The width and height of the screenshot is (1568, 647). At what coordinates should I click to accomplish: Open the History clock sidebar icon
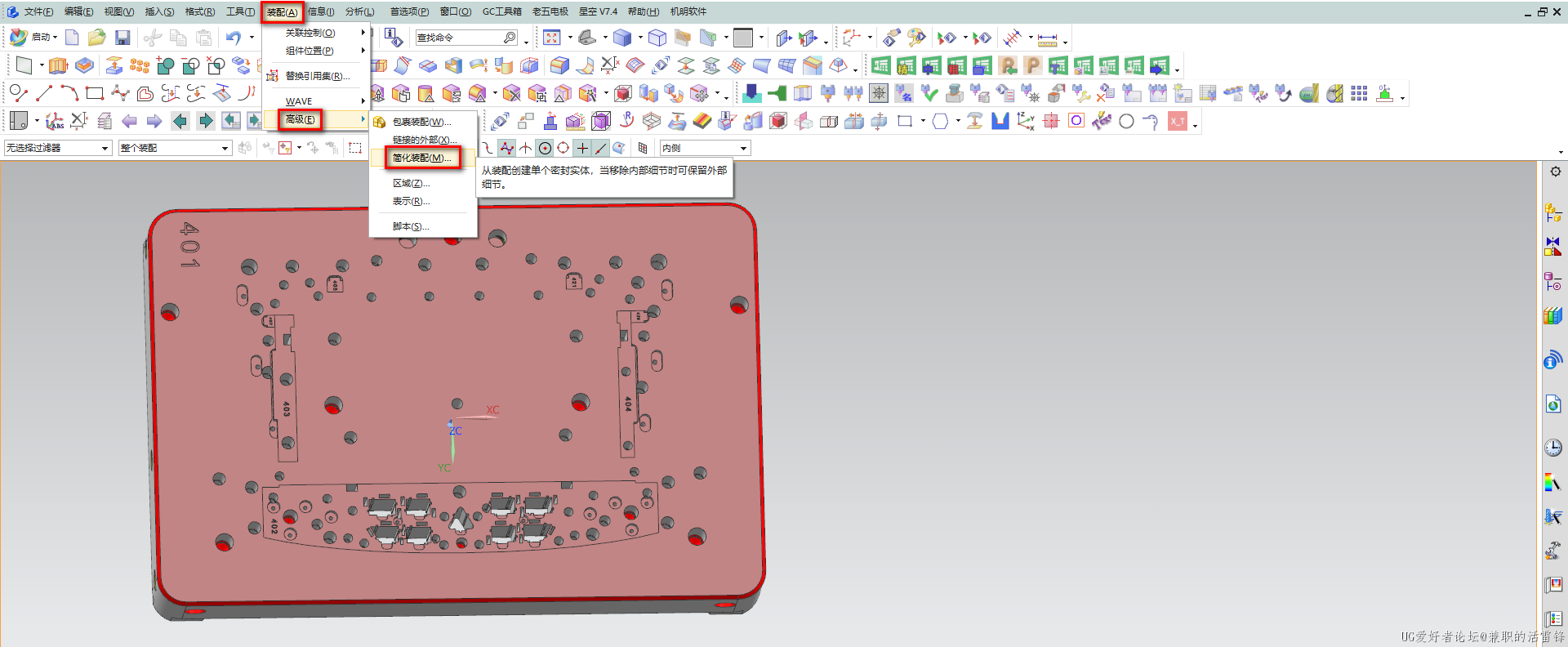tap(1553, 448)
